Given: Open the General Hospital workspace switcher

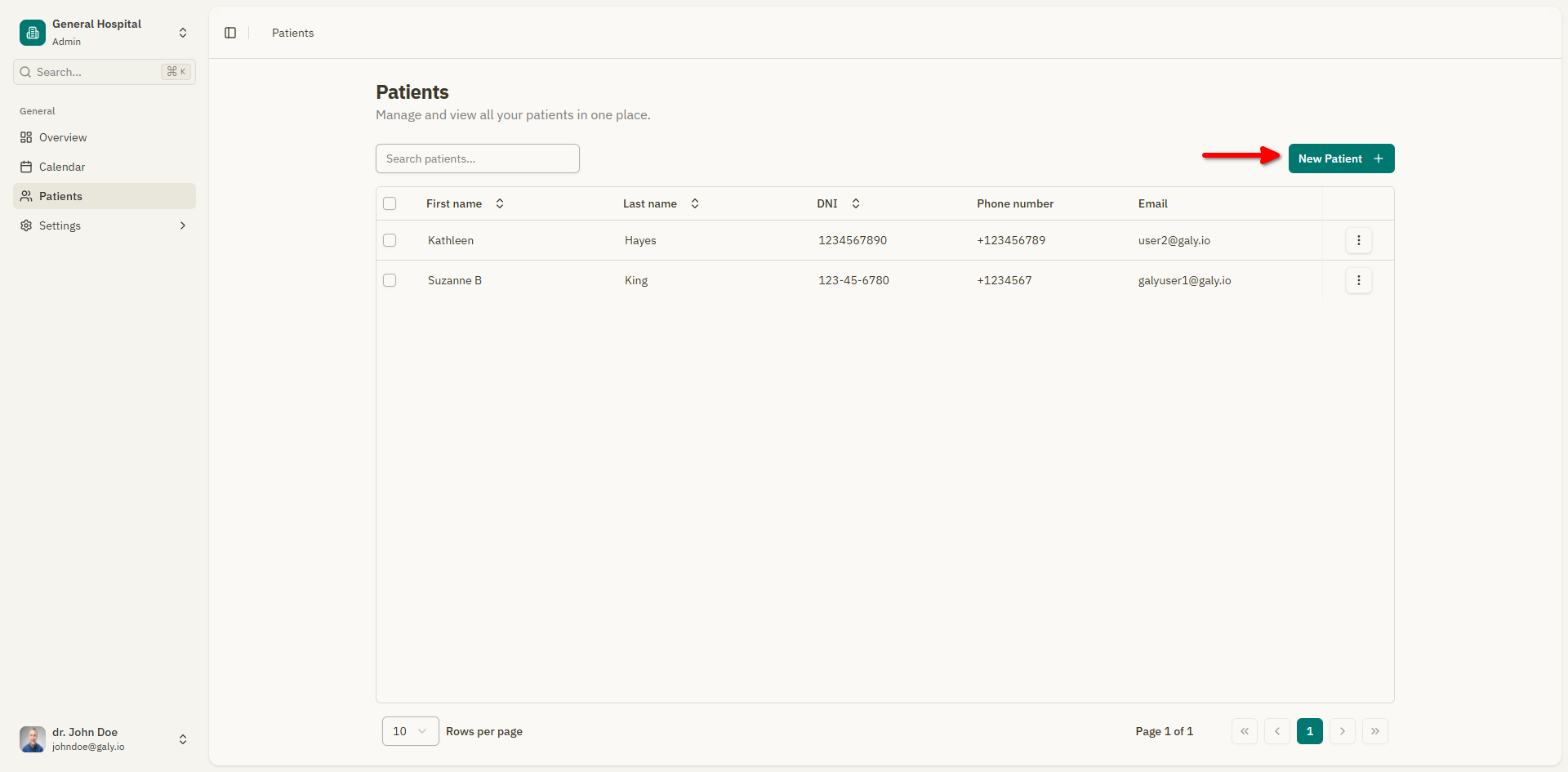Looking at the screenshot, I should [183, 33].
